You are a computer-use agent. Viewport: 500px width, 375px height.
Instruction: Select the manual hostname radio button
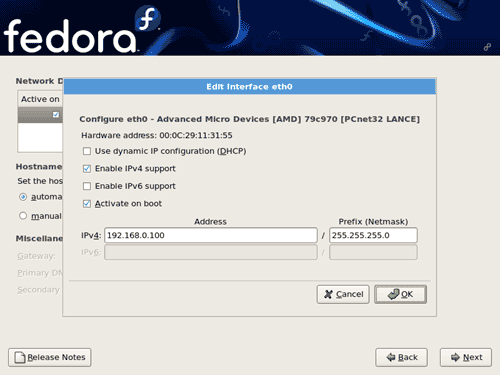tap(23, 216)
